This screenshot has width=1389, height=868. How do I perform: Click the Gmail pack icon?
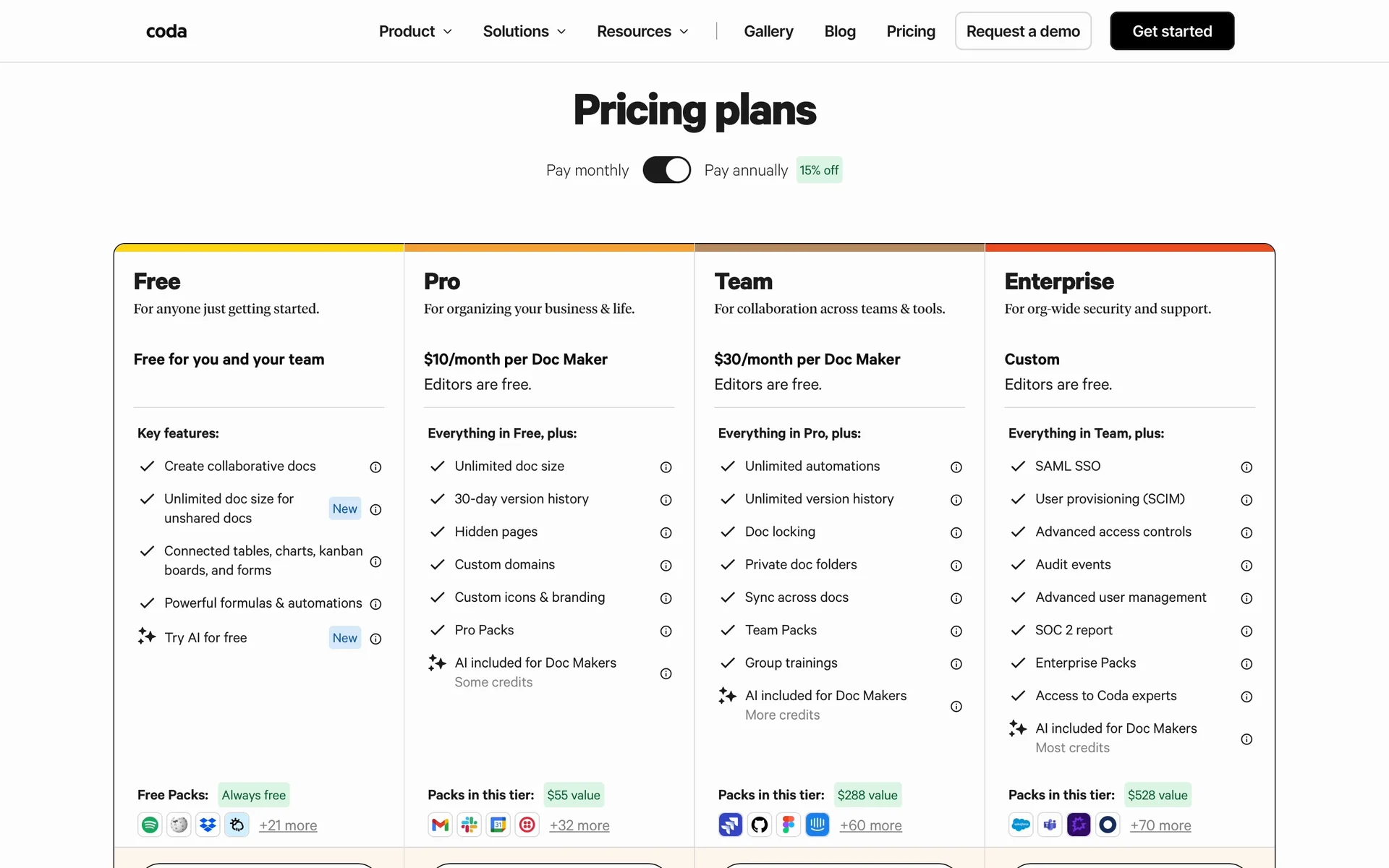(x=440, y=825)
